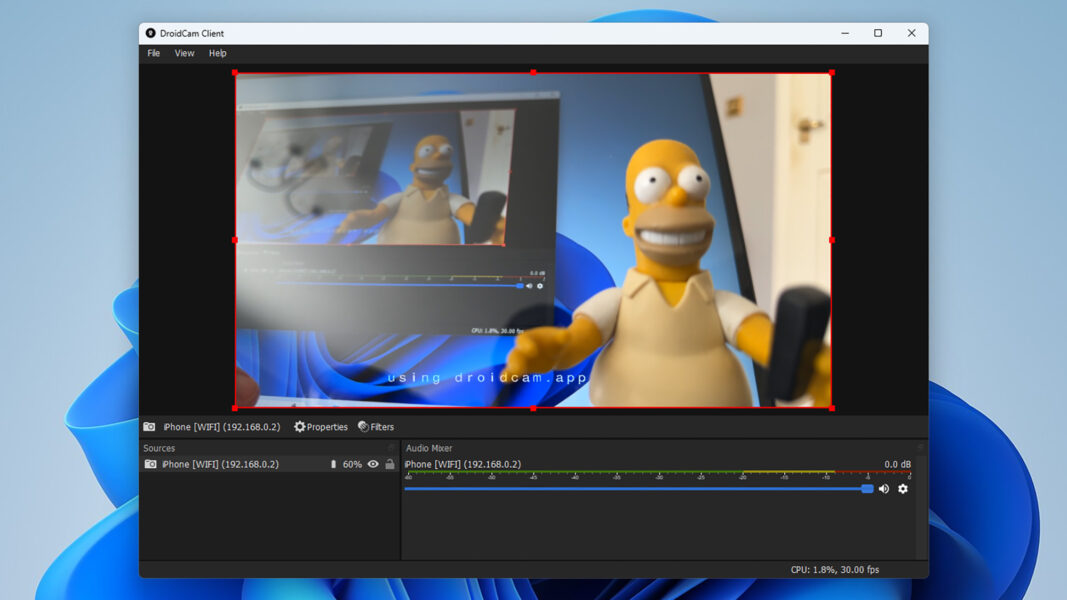
Task: Open the File menu
Action: 153,53
